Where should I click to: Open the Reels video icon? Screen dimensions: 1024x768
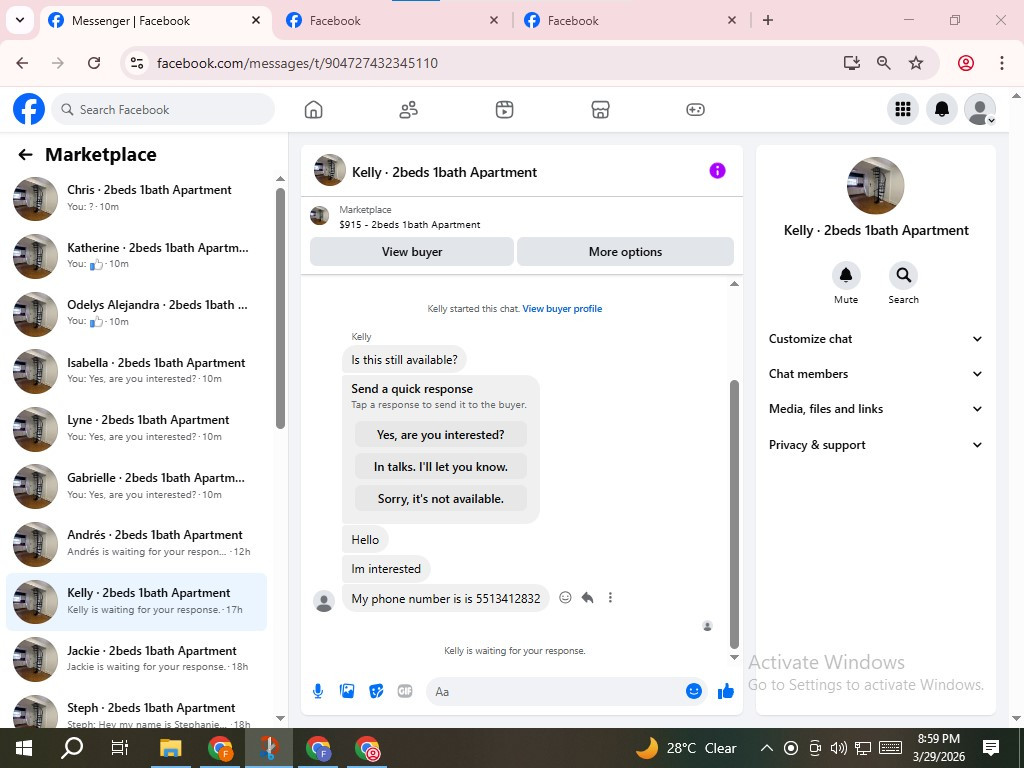tap(504, 110)
